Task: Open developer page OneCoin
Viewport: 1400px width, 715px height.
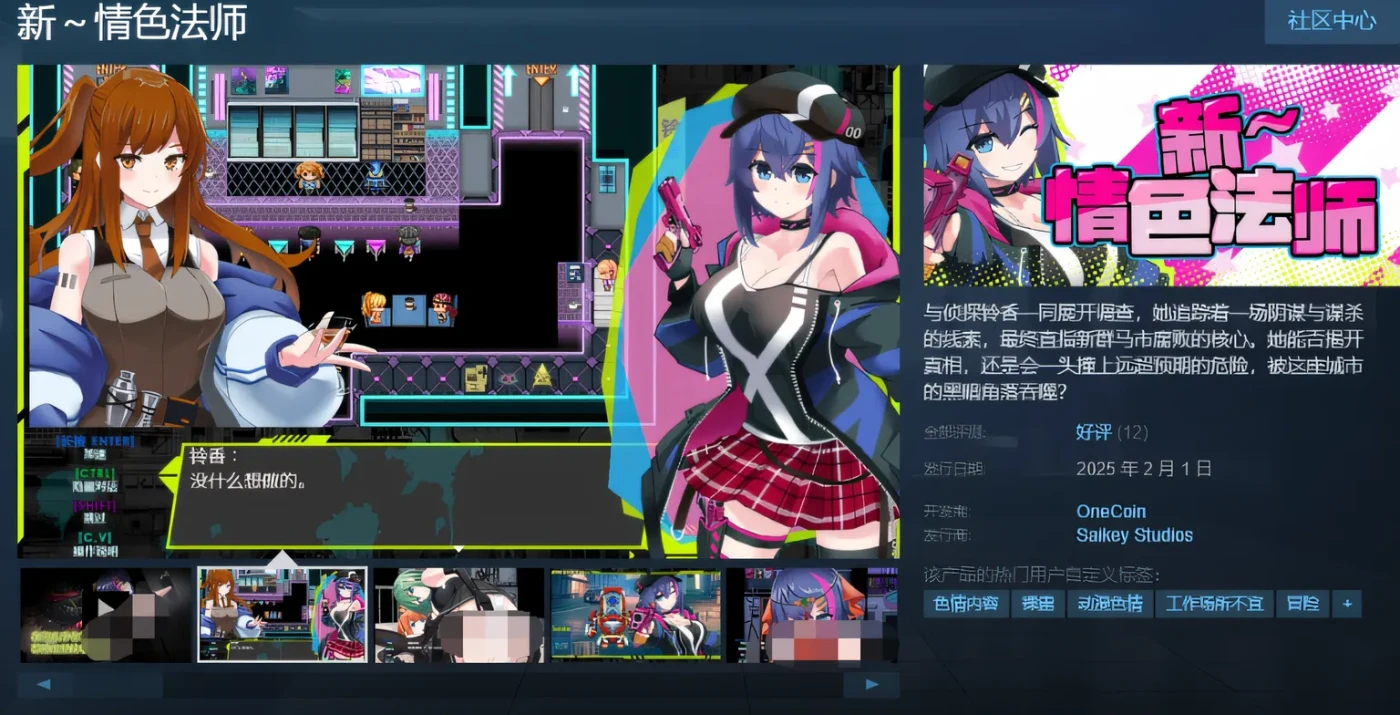Action: point(1111,511)
